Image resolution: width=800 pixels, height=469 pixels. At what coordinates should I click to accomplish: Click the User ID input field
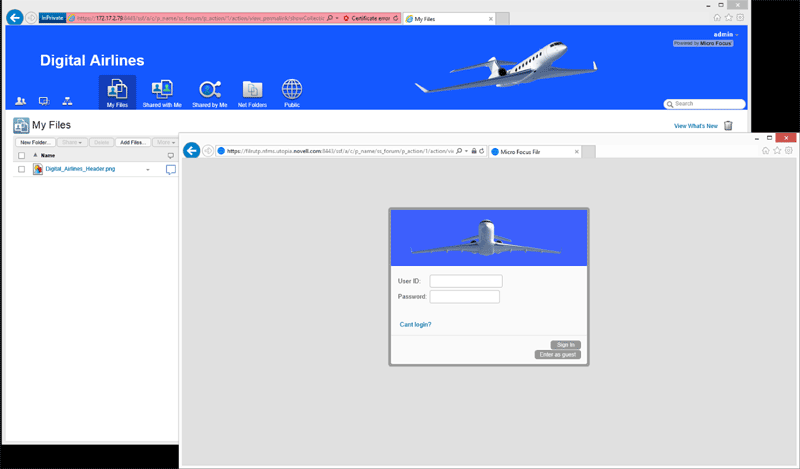466,281
